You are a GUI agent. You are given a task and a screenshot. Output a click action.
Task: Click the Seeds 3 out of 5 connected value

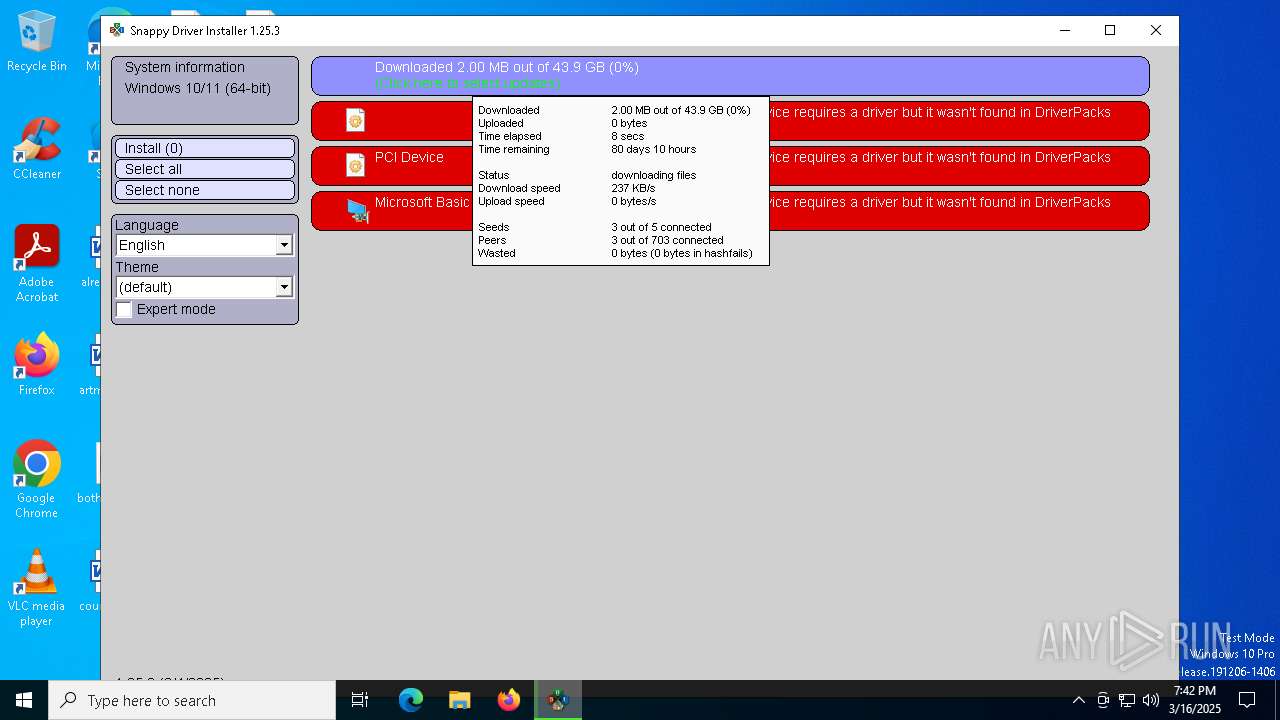661,227
